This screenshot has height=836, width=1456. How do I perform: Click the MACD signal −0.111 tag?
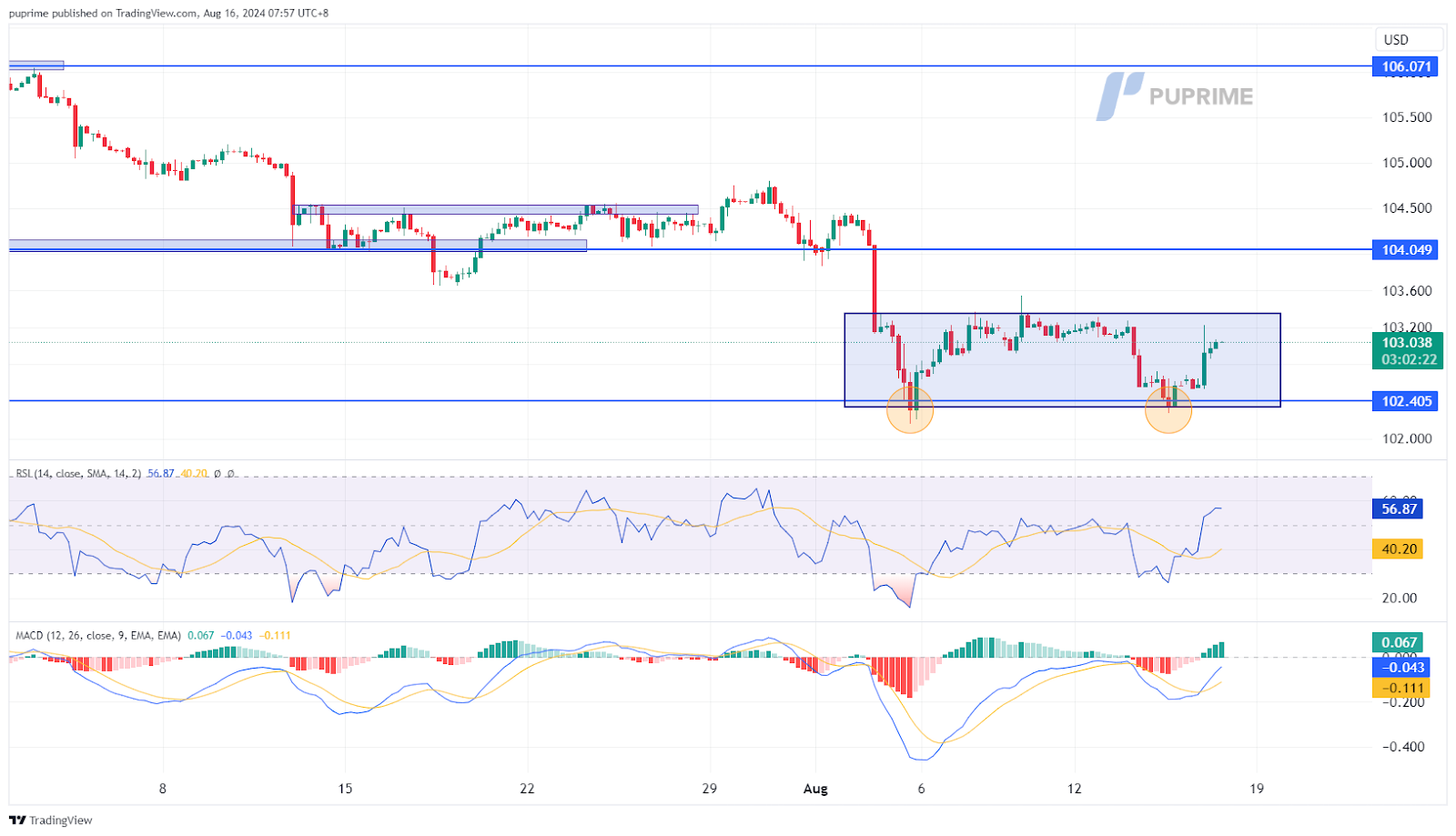(x=1400, y=689)
